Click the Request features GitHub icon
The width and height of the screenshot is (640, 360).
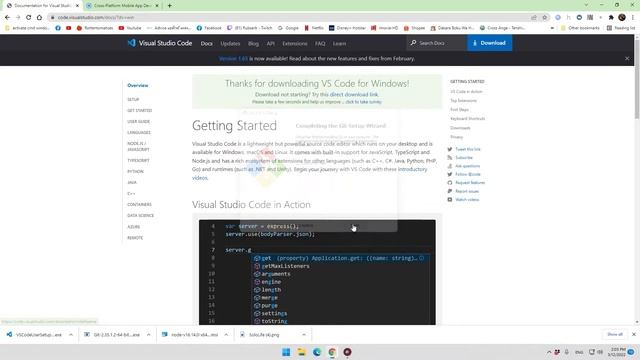(450, 183)
